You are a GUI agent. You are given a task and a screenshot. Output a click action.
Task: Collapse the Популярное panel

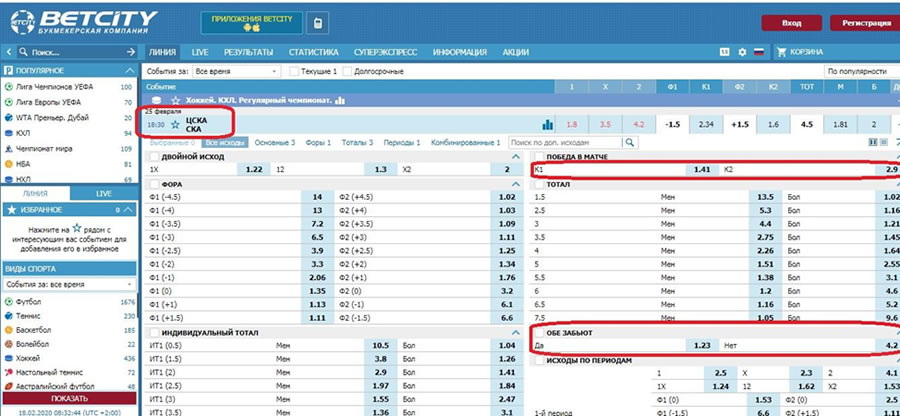click(129, 71)
